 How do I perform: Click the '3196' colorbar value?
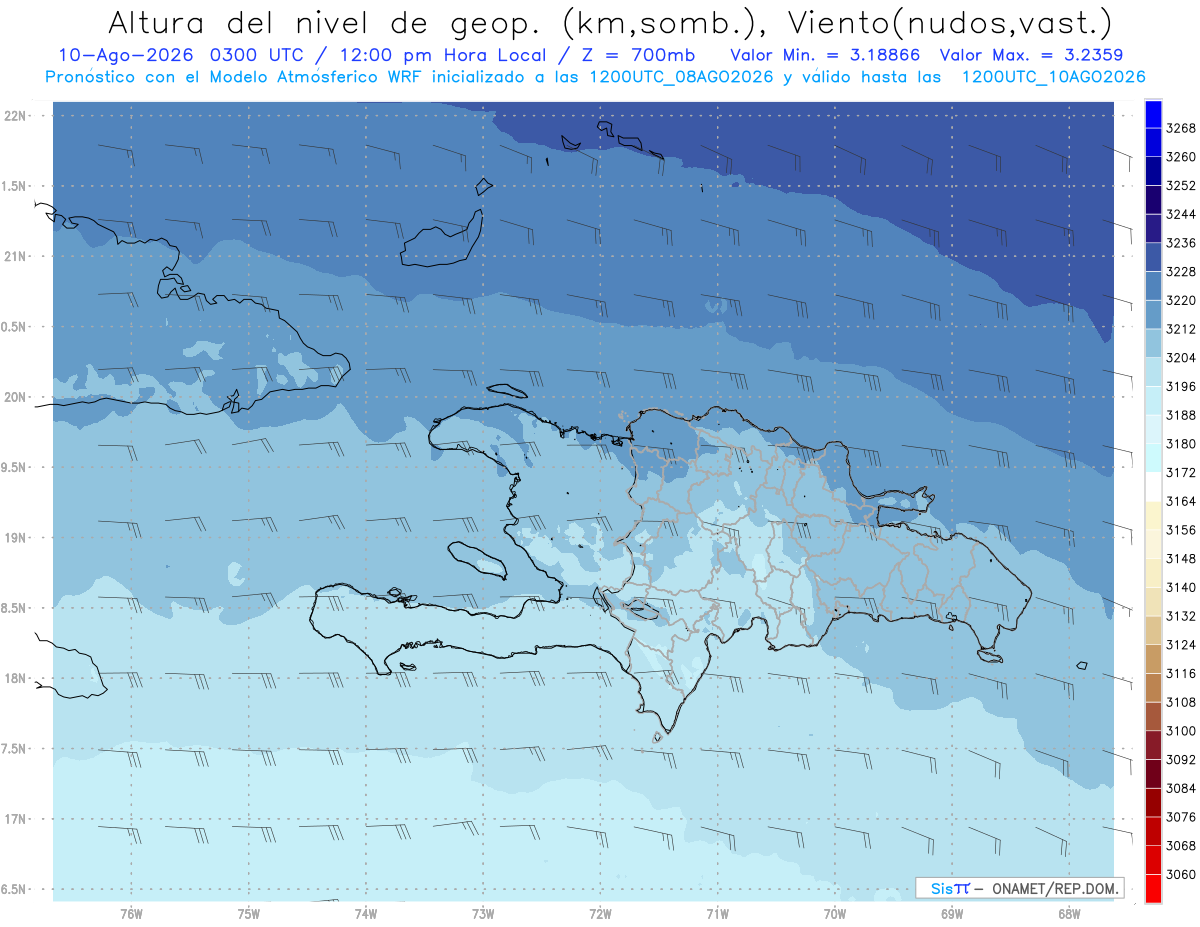(x=1181, y=386)
